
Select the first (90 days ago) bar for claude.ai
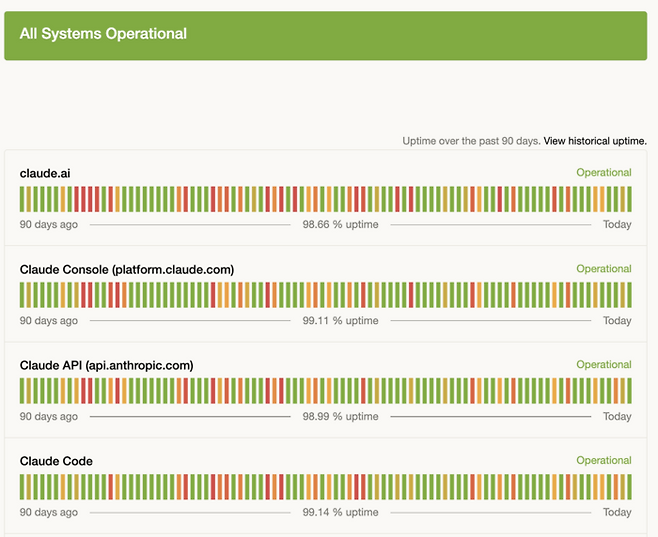coord(22,199)
